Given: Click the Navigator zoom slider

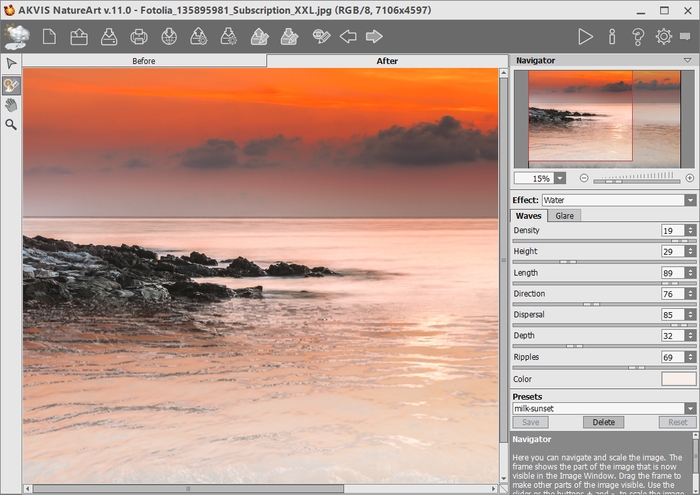Looking at the screenshot, I should click(x=637, y=181).
